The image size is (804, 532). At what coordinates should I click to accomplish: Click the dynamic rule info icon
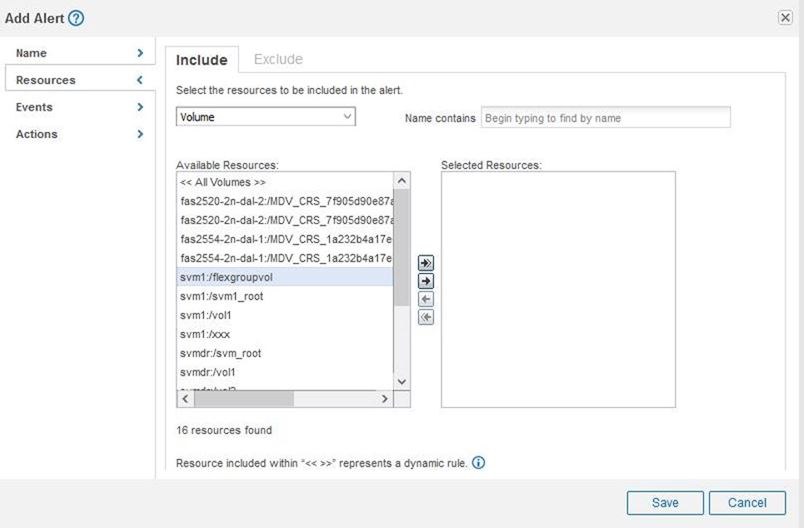coord(478,463)
